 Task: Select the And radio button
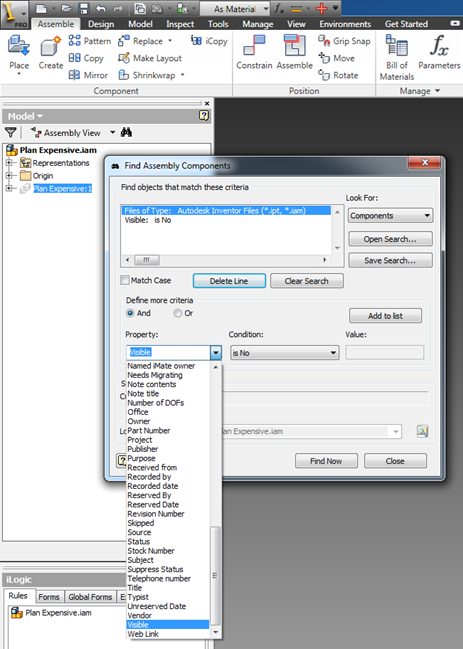(130, 313)
